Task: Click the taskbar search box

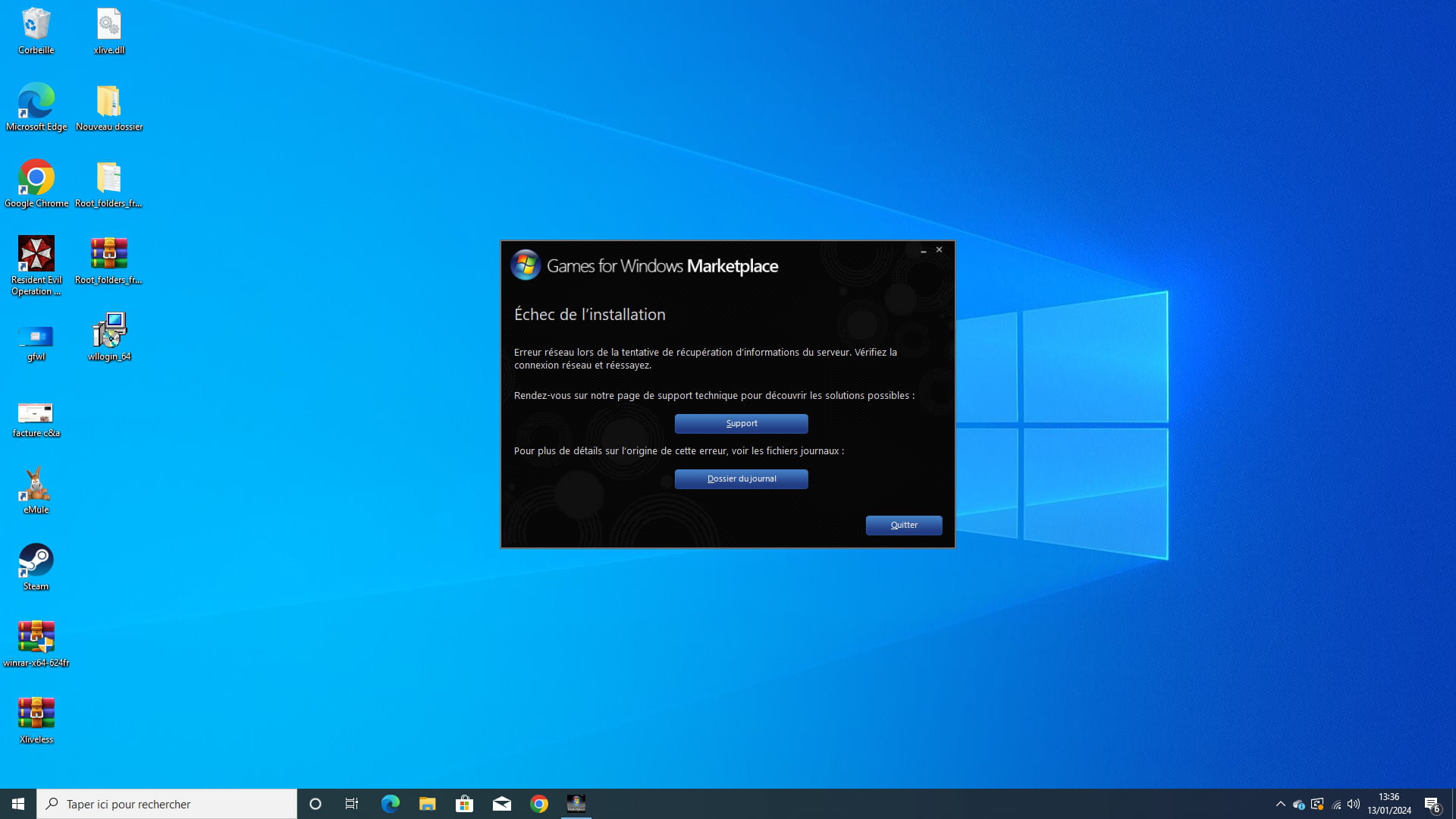Action: (167, 804)
